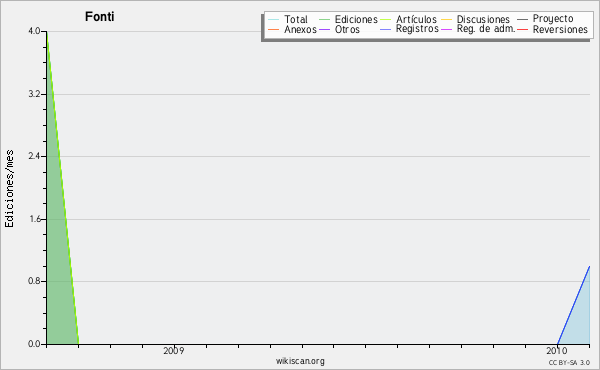Select the 'Reg. de adm.' legend entry
The image size is (600, 370).
[486, 29]
